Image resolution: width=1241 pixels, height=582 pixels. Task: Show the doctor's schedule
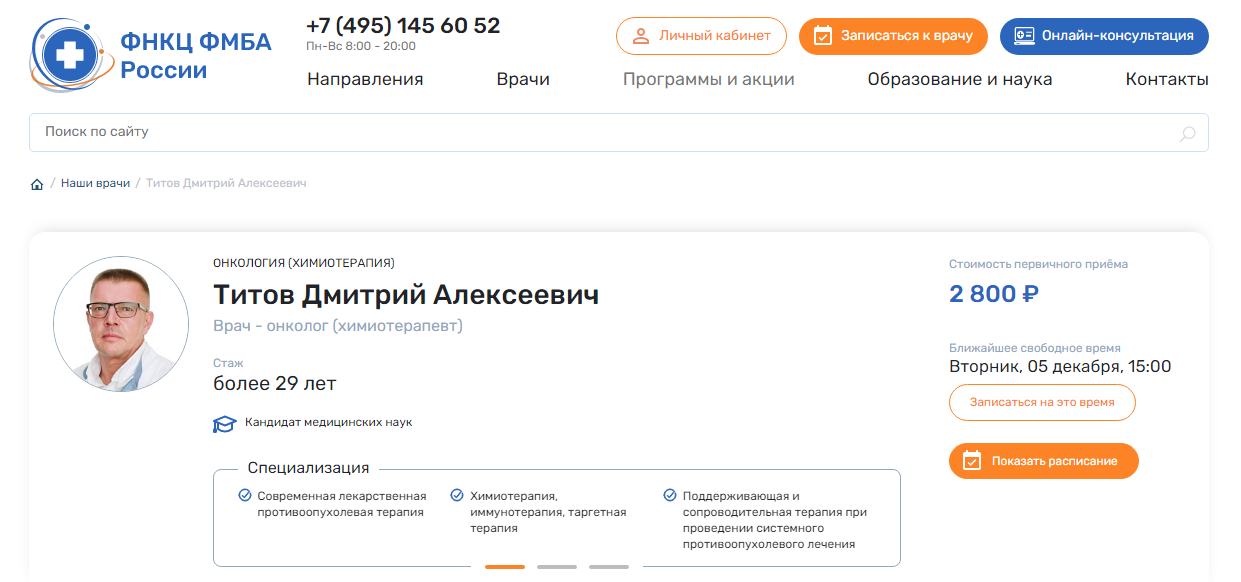1043,461
